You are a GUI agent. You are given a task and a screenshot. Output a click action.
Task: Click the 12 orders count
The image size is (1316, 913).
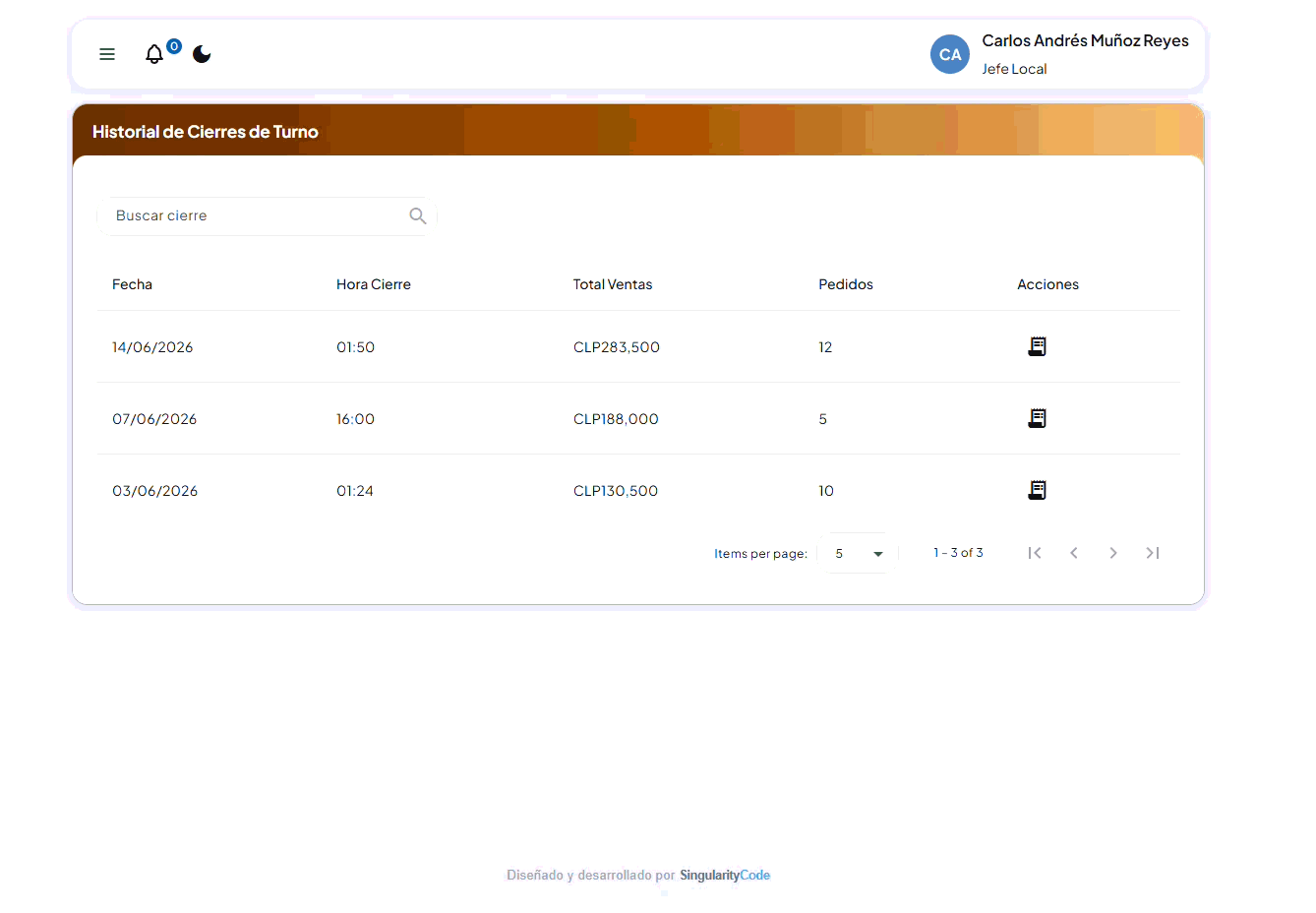825,347
